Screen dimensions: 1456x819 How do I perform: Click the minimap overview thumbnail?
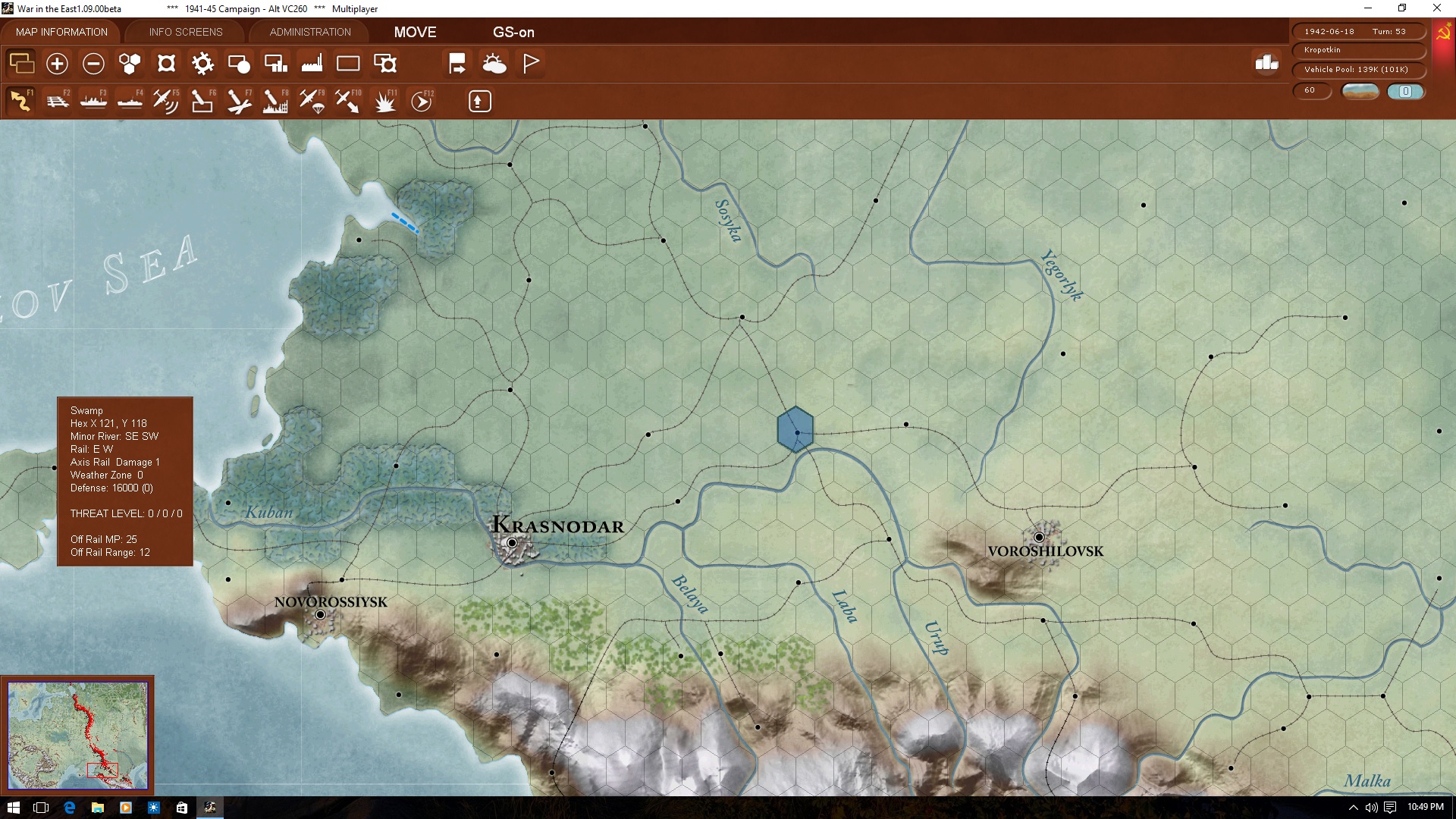tap(78, 735)
